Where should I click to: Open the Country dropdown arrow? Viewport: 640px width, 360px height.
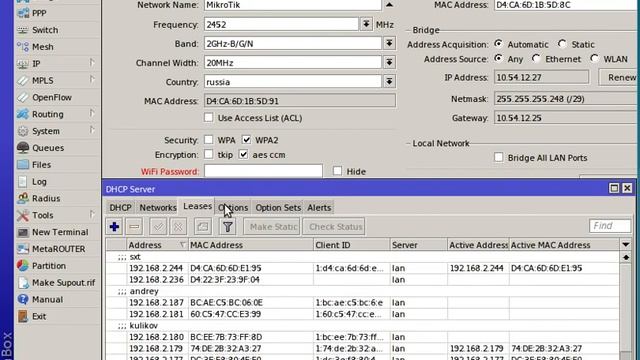point(389,82)
